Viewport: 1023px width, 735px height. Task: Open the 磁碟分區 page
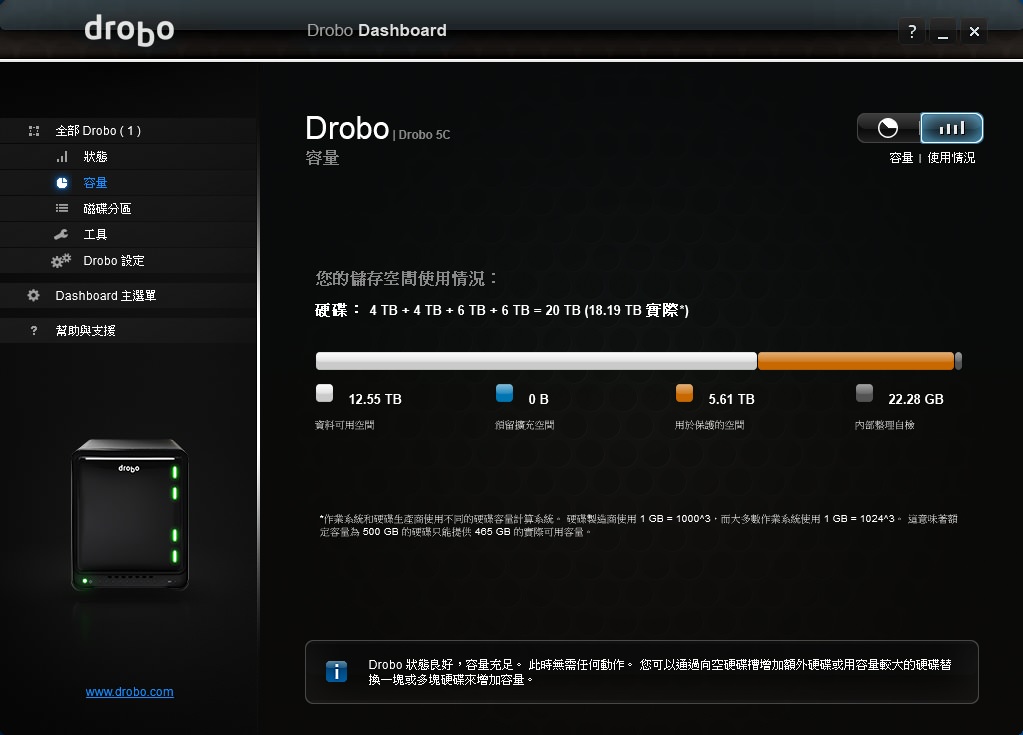tap(129, 209)
